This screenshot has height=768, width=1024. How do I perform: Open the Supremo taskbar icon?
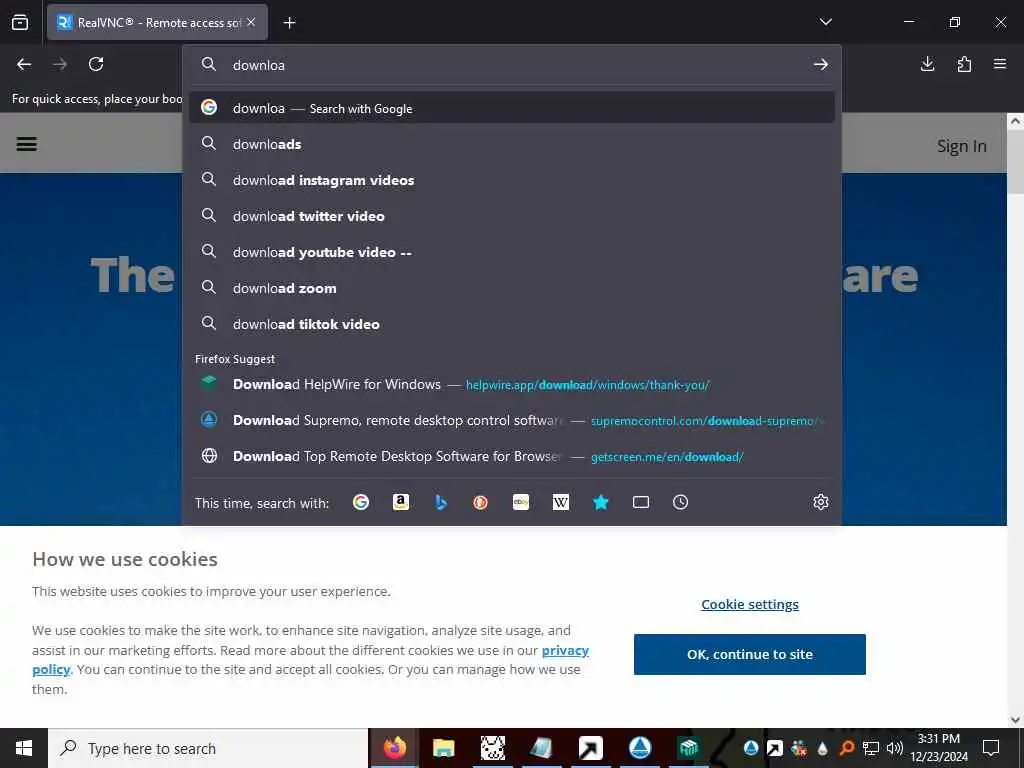tap(640, 748)
